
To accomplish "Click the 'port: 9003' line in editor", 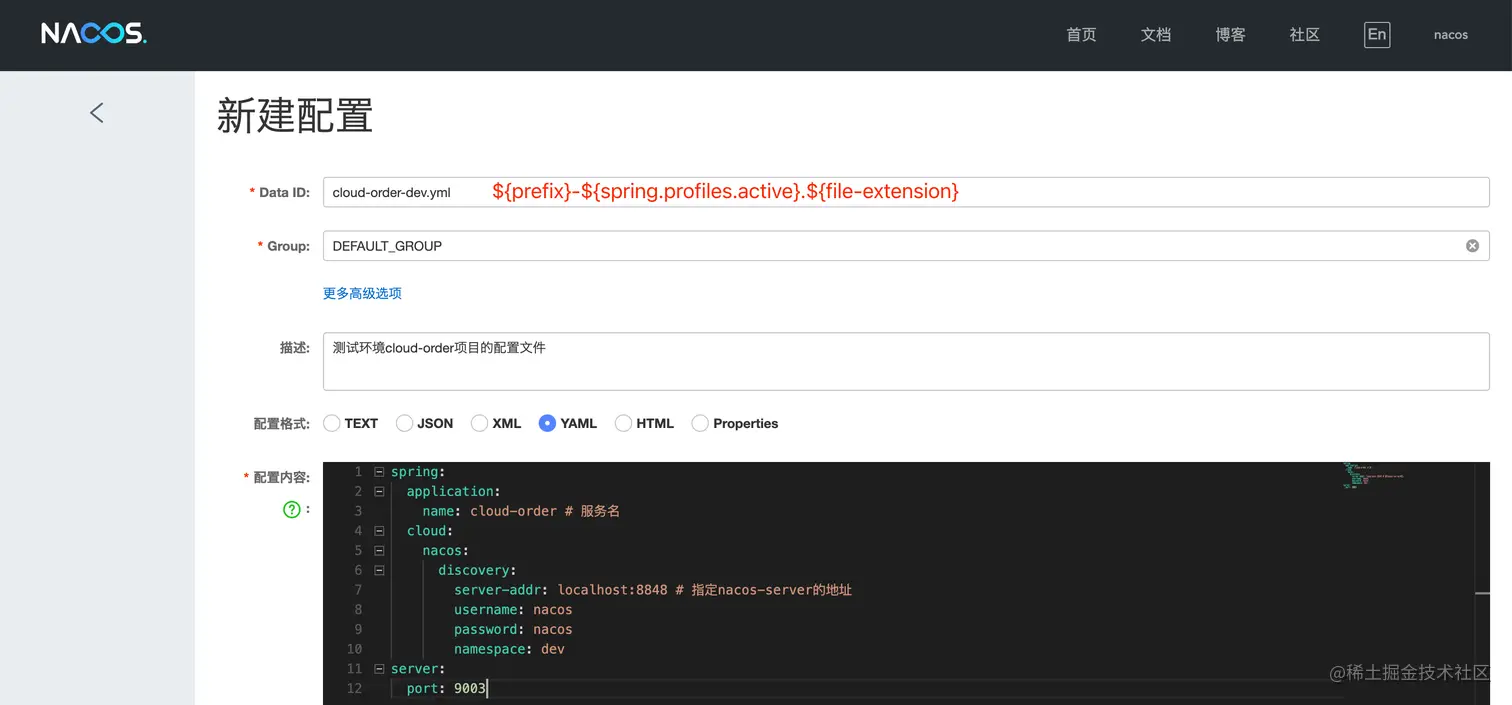I will (446, 688).
